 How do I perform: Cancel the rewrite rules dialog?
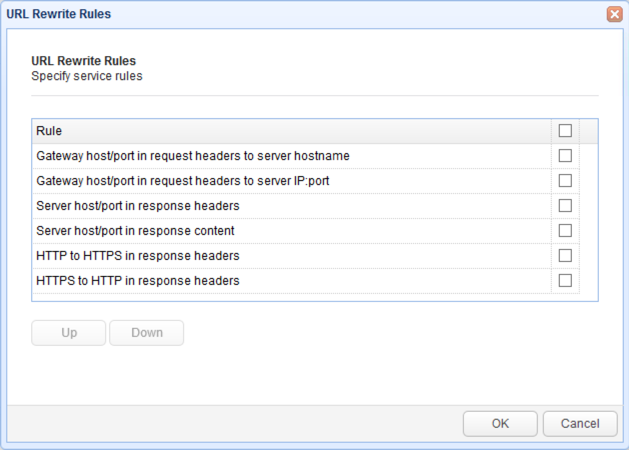point(580,424)
